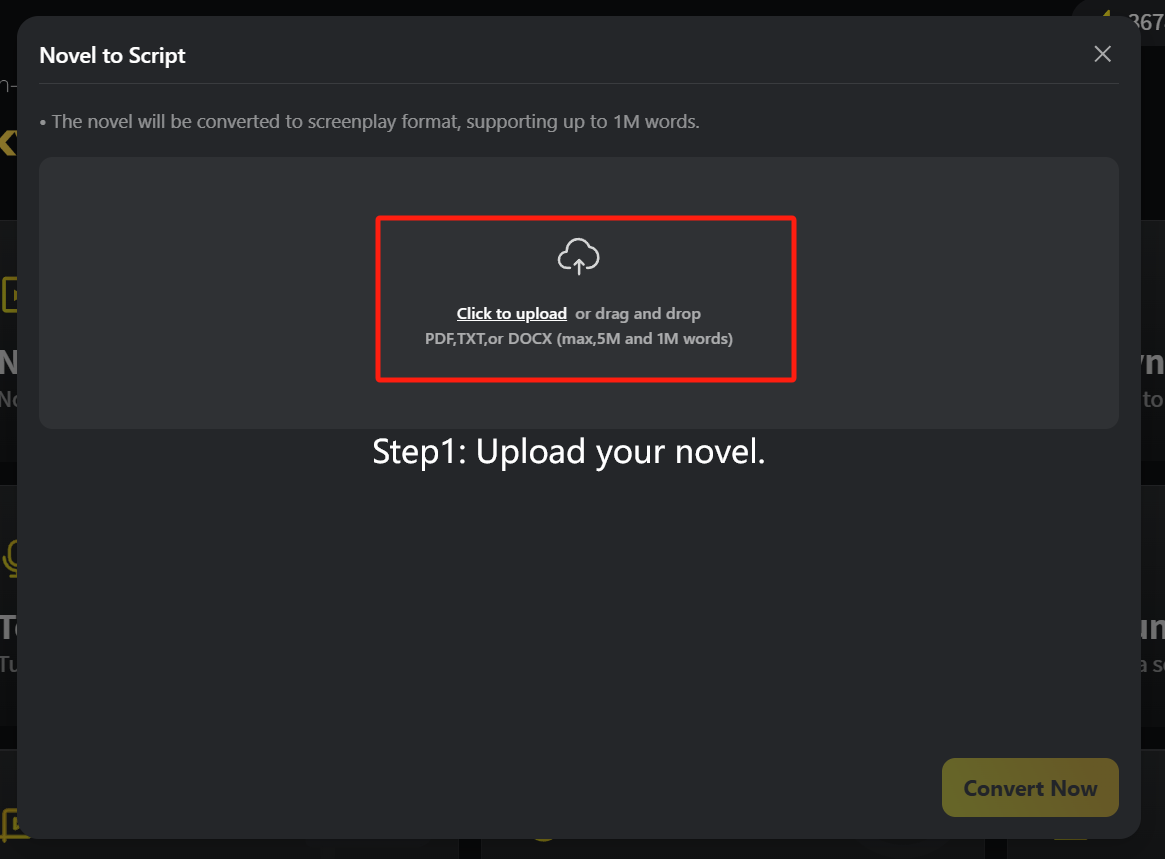Select the yellow microphone card icon

tap(10, 559)
